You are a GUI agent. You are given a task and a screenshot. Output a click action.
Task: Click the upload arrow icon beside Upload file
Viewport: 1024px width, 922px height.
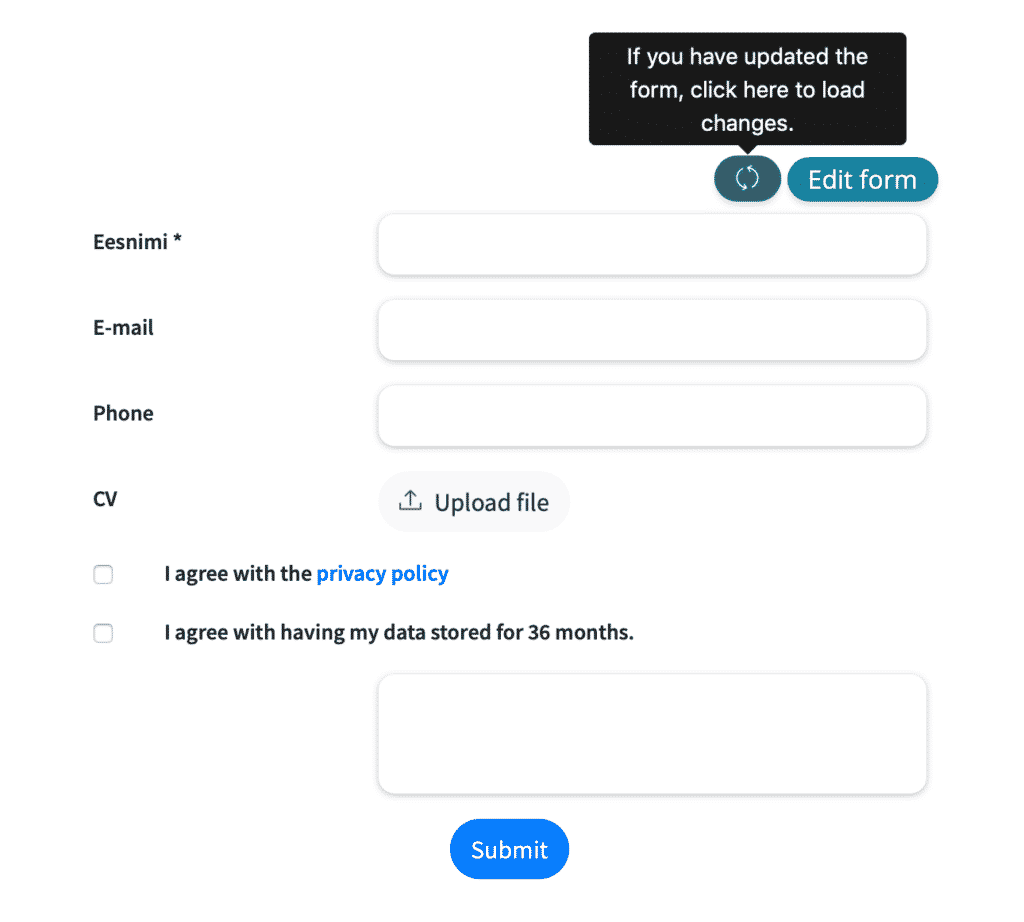410,501
